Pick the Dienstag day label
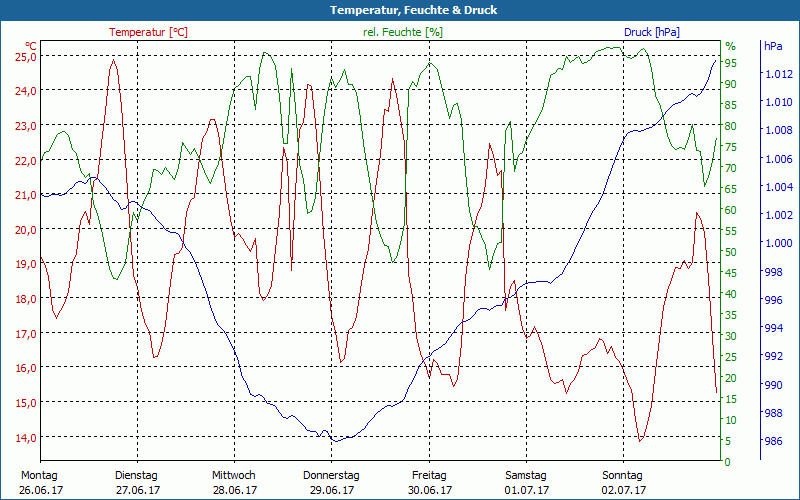The height and width of the screenshot is (500, 800). [x=137, y=475]
